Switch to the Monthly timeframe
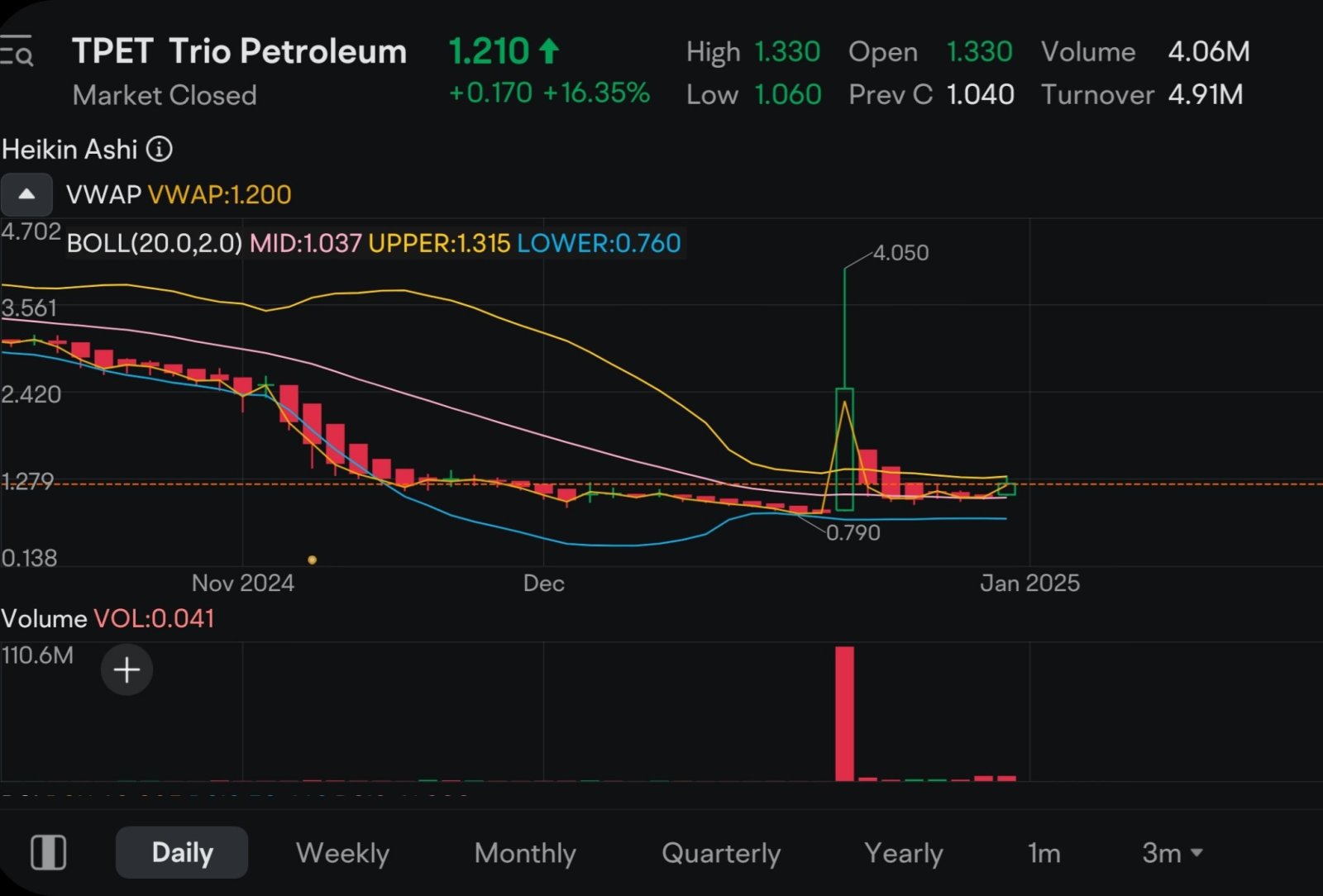The image size is (1323, 896). (x=525, y=852)
